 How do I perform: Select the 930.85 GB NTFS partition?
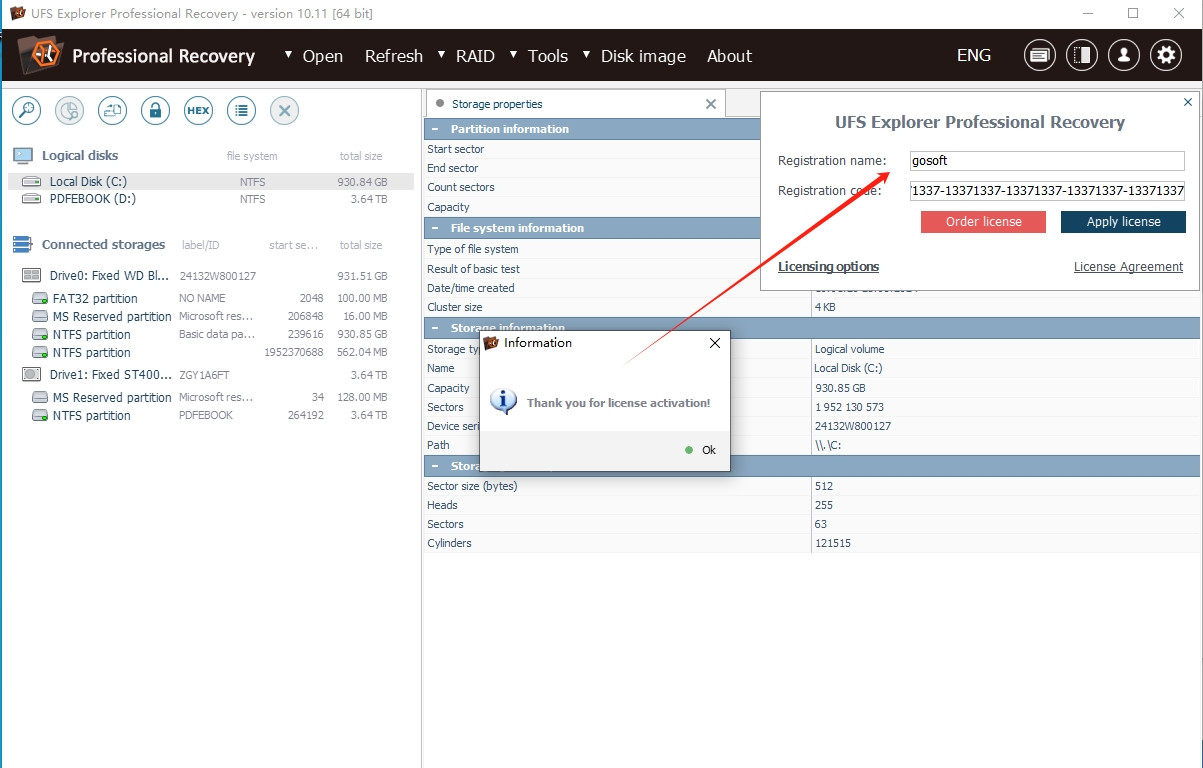coord(211,335)
